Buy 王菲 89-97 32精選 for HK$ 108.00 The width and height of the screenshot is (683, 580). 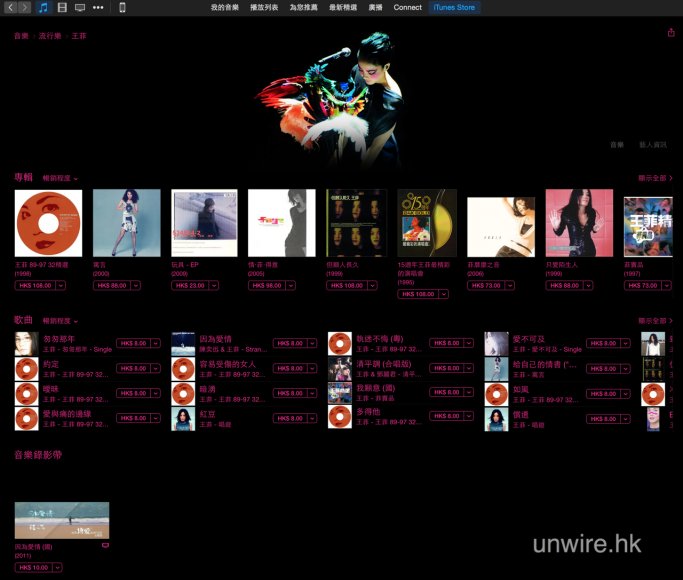coord(35,286)
